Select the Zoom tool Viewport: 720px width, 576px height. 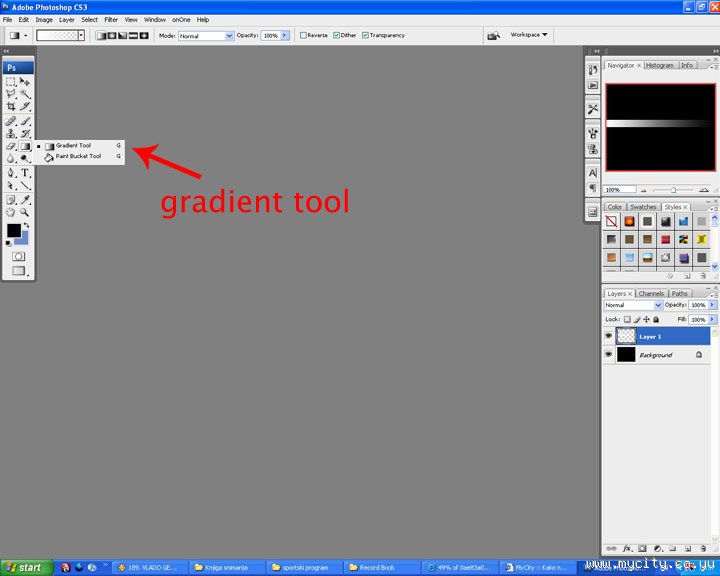point(25,212)
